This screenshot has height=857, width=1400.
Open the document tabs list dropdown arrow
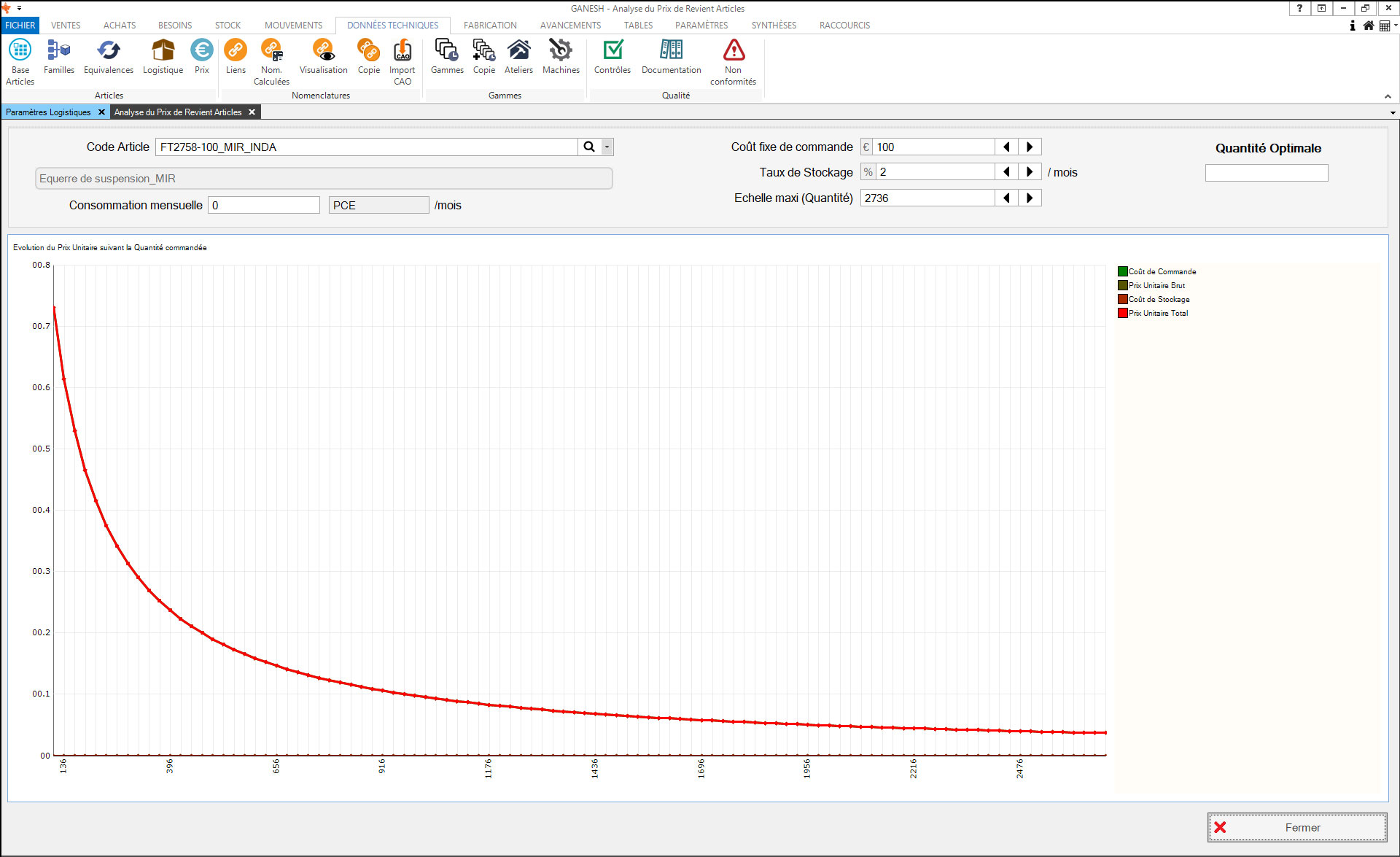(x=1392, y=113)
